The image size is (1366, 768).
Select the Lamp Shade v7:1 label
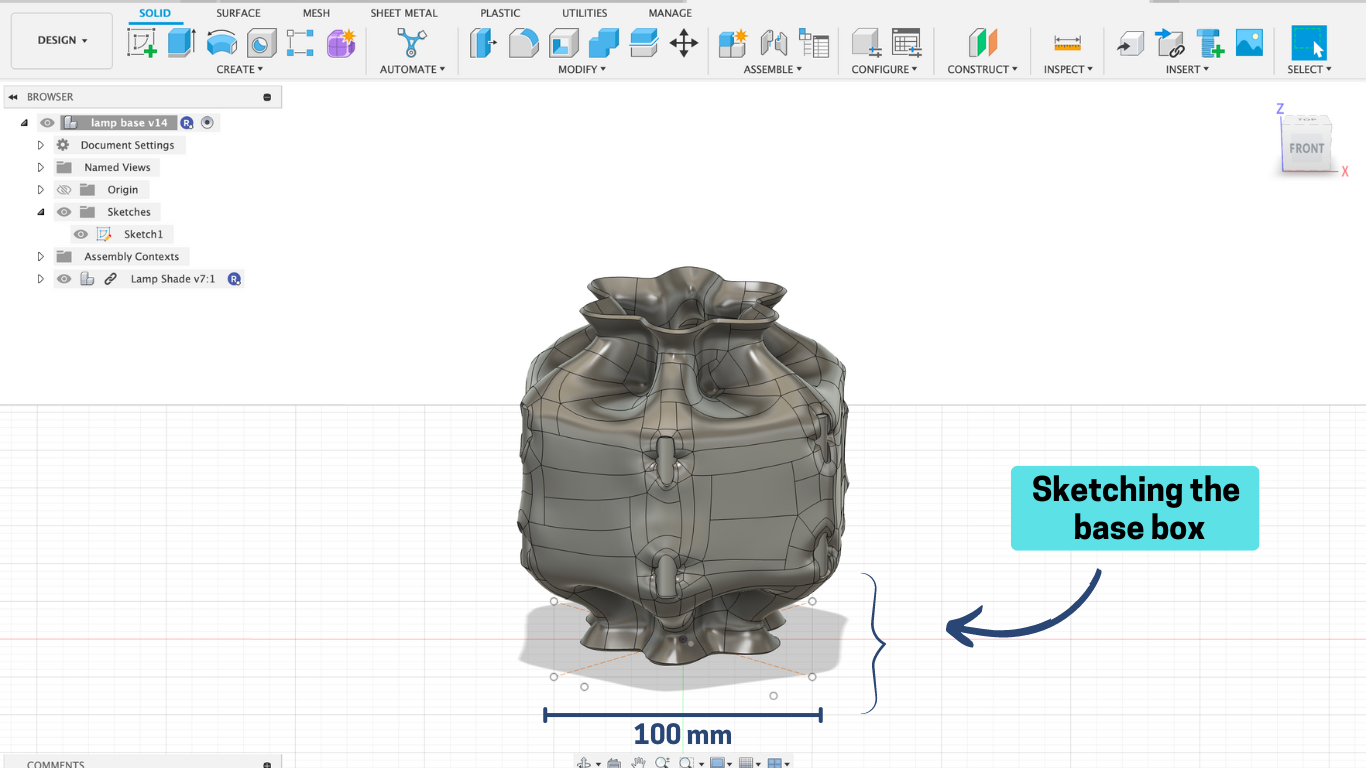173,279
